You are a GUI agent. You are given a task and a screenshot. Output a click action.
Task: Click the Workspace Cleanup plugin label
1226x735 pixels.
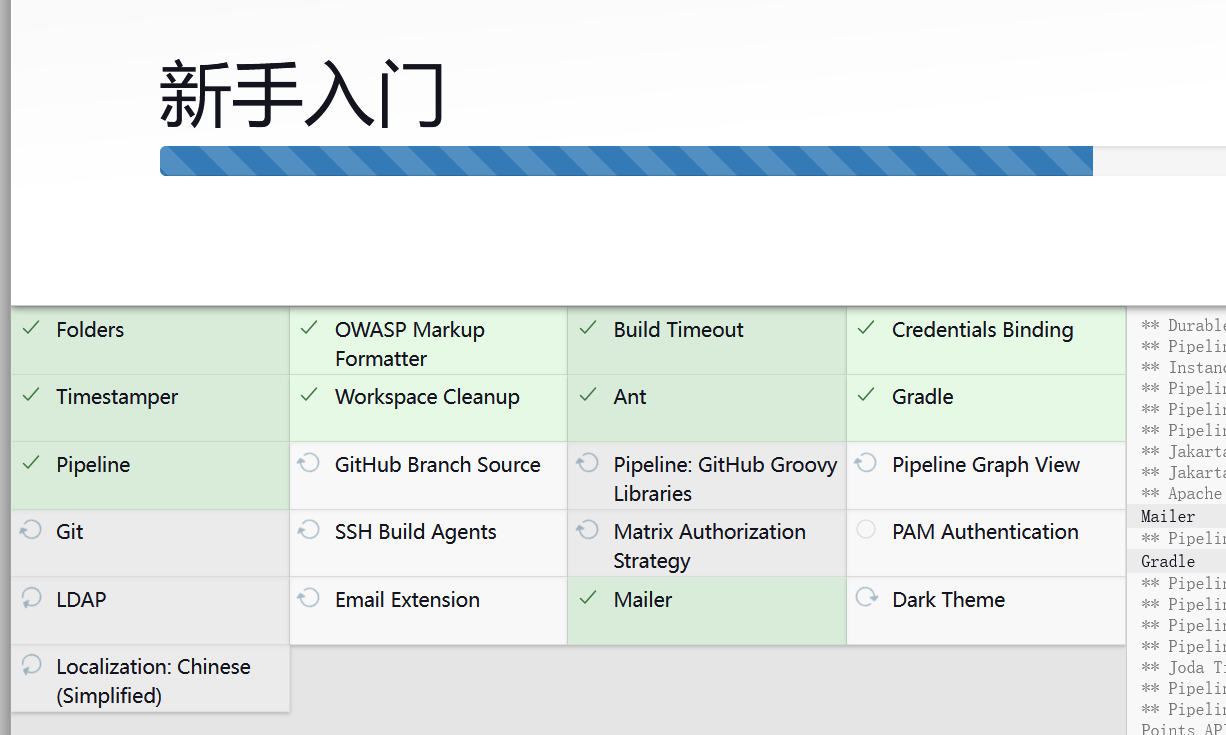(x=427, y=397)
